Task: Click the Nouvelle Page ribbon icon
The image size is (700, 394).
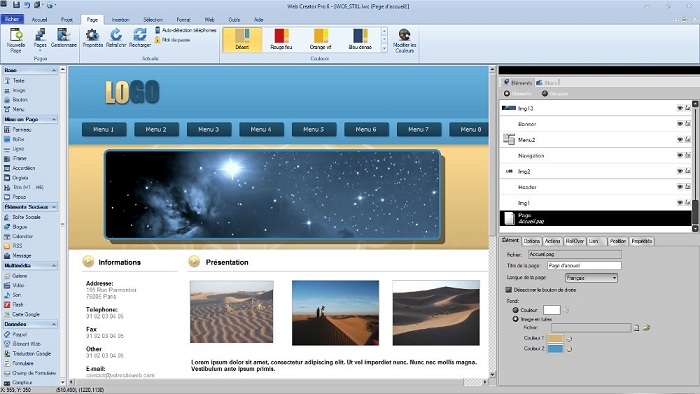Action: tap(16, 40)
